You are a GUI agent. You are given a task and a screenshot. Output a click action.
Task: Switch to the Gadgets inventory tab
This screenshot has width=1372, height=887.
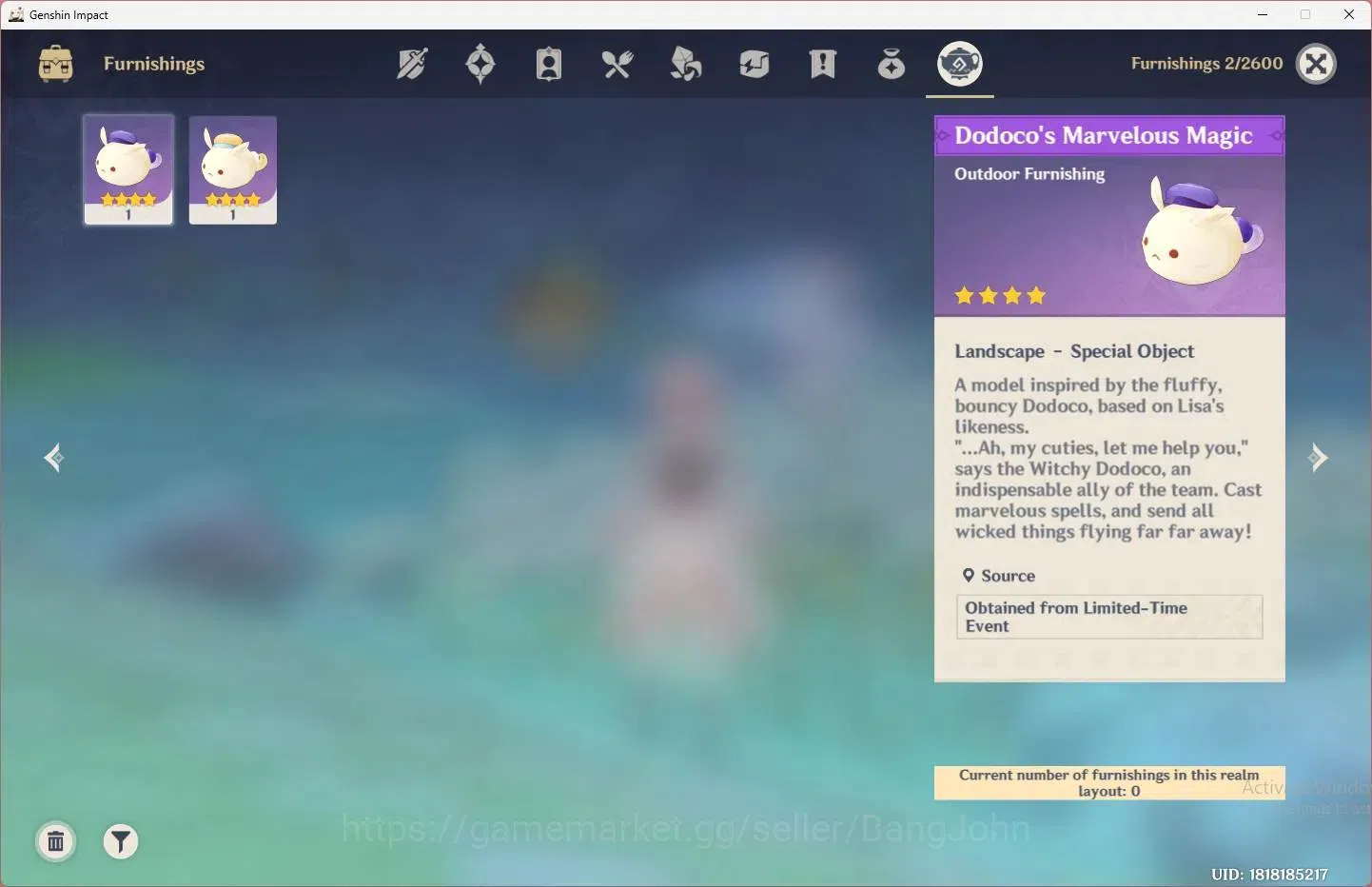[755, 64]
